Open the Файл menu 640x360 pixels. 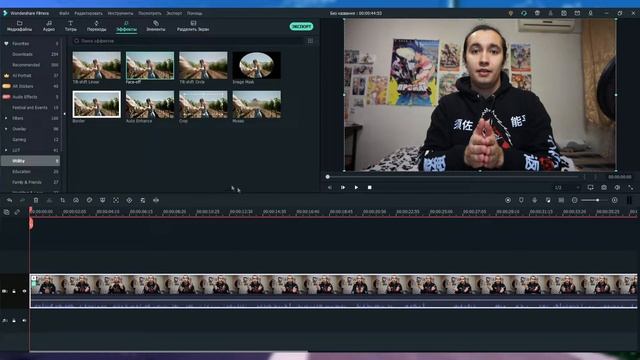pos(64,13)
